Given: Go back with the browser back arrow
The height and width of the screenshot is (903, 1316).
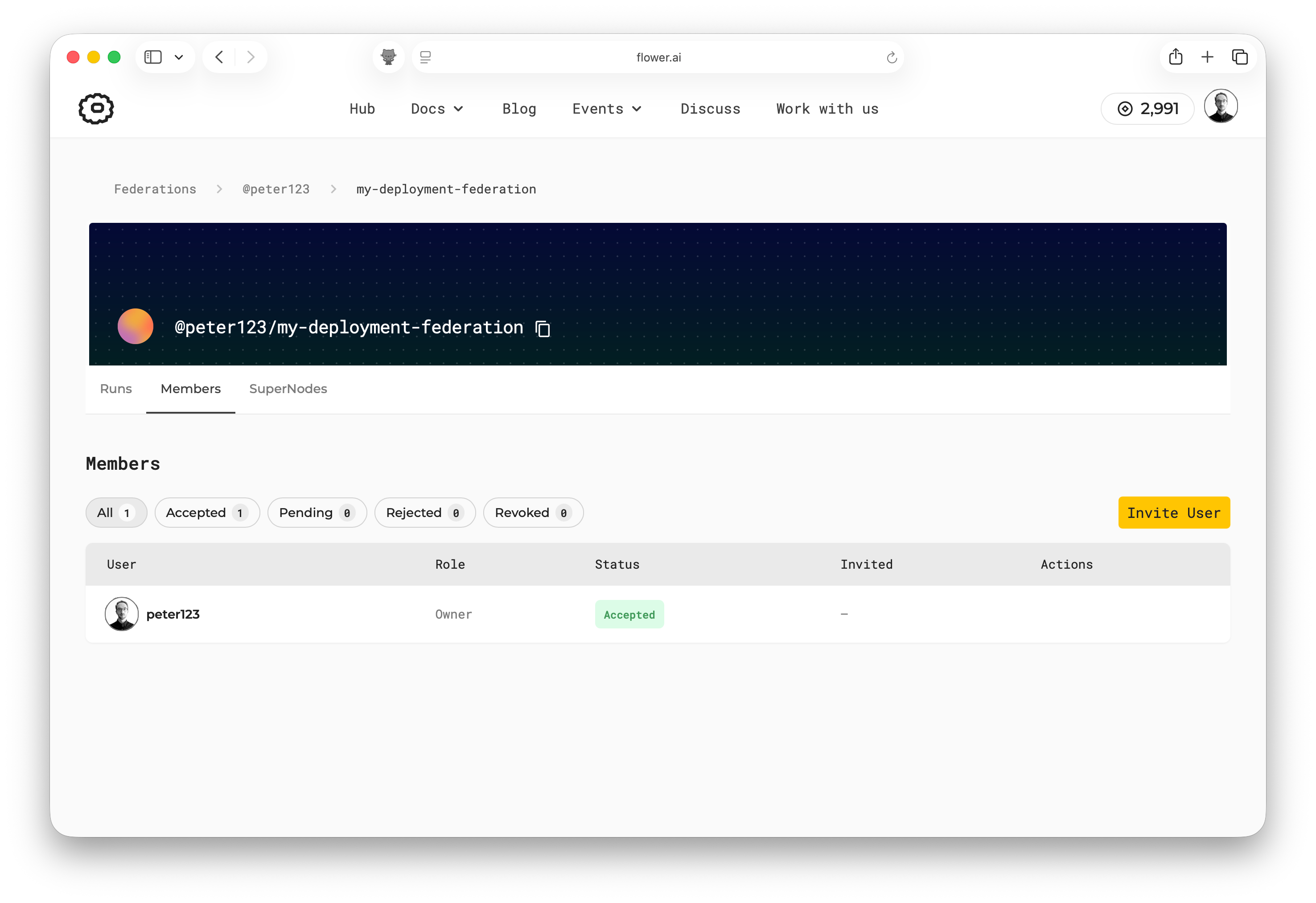Looking at the screenshot, I should tap(220, 57).
